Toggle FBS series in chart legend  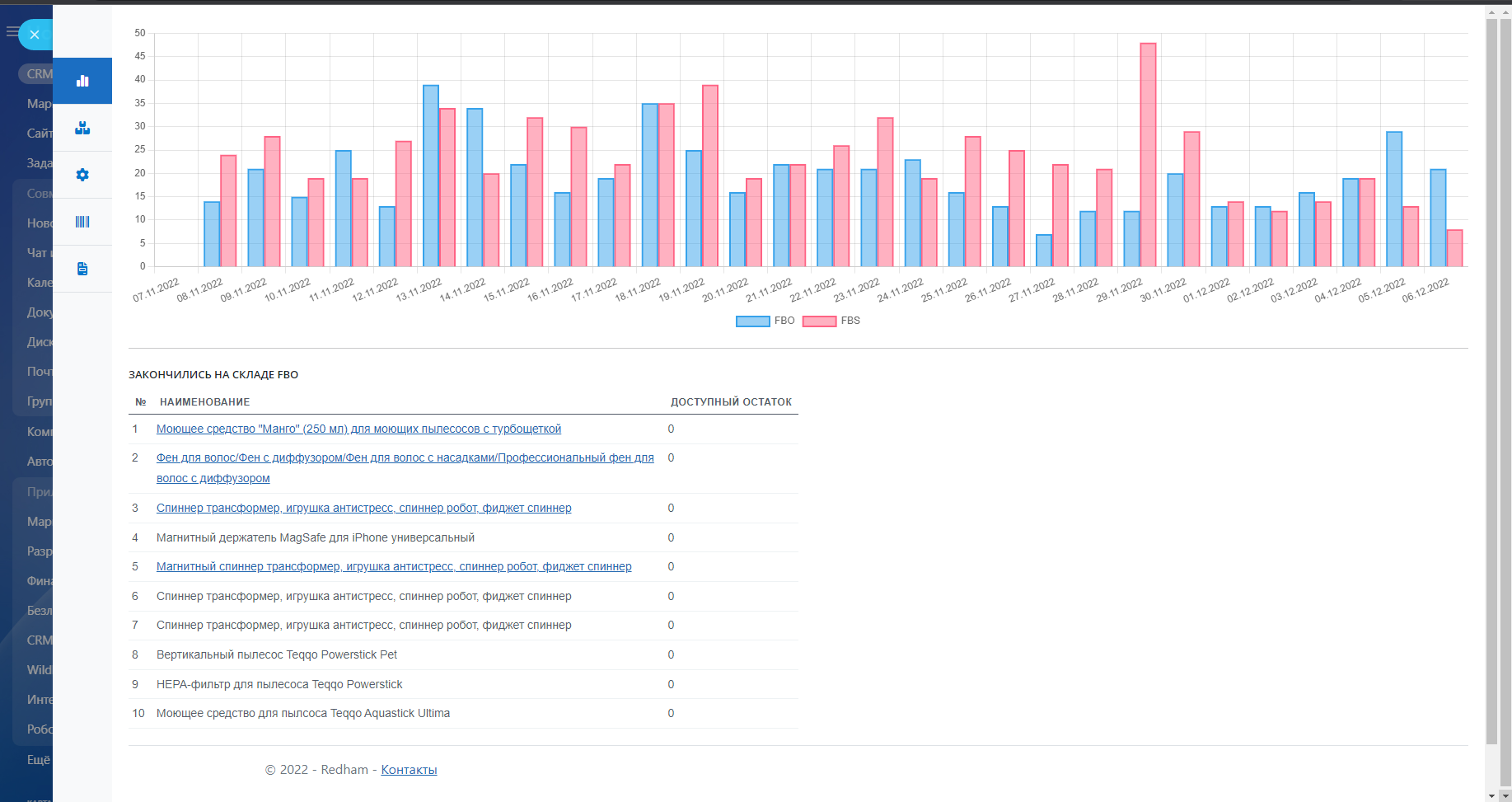coord(831,321)
